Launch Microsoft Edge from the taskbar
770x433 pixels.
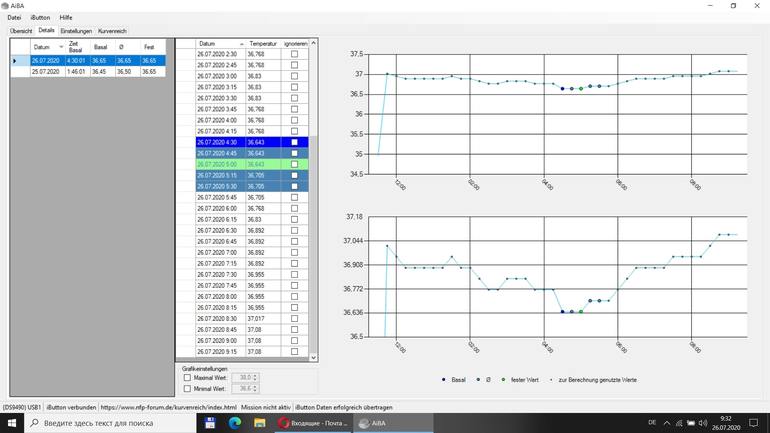coord(235,423)
